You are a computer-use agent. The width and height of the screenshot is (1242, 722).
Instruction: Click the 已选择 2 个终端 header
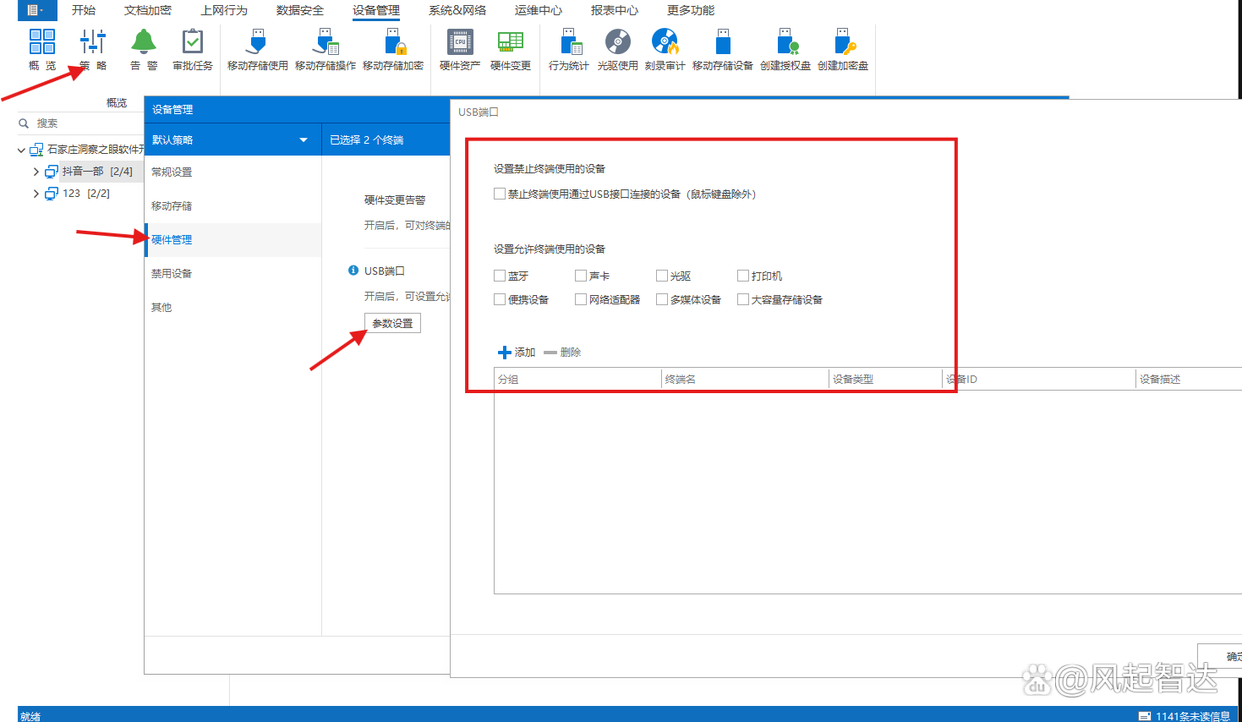pyautogui.click(x=367, y=140)
